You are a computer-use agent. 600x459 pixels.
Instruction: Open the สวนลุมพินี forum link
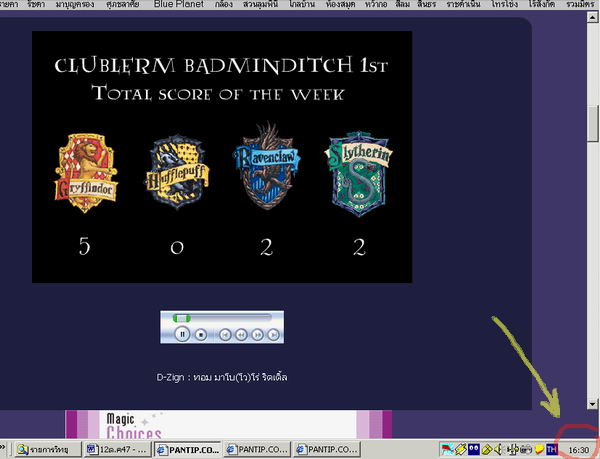tap(261, 4)
